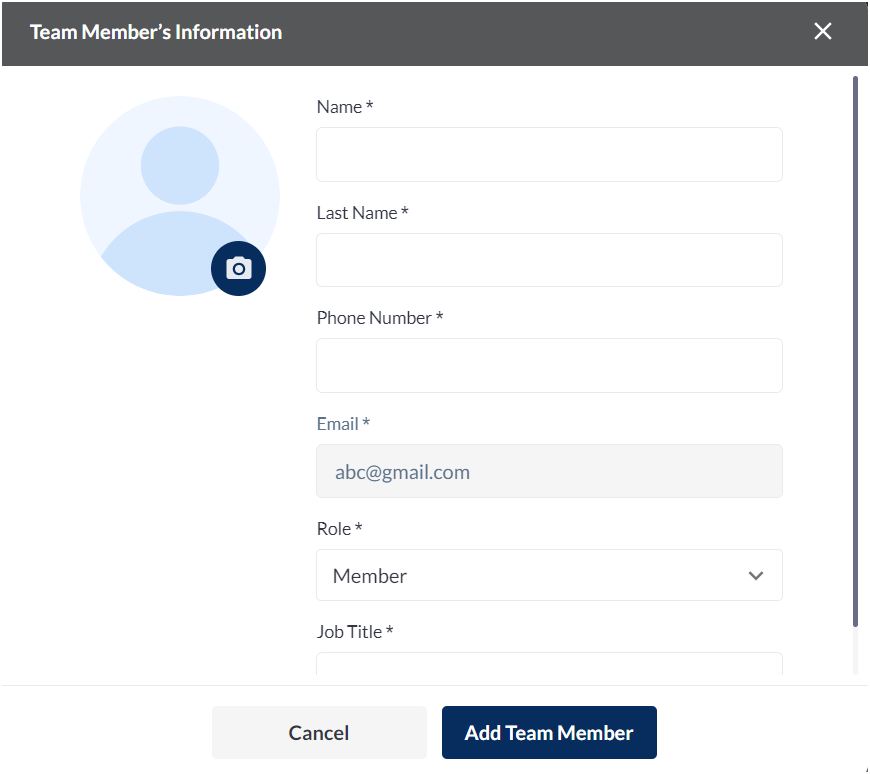Click the partially visible Job Title field
This screenshot has height=774, width=870.
[549, 666]
